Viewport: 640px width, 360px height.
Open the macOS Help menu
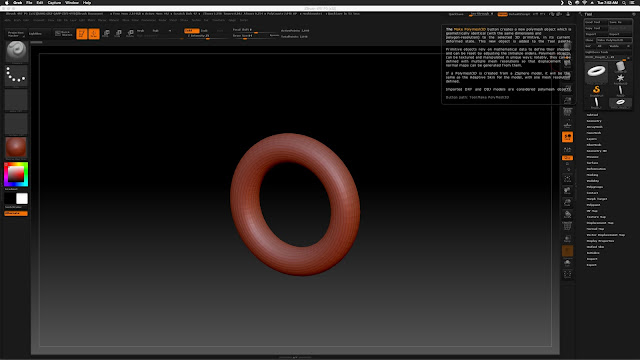click(87, 2)
